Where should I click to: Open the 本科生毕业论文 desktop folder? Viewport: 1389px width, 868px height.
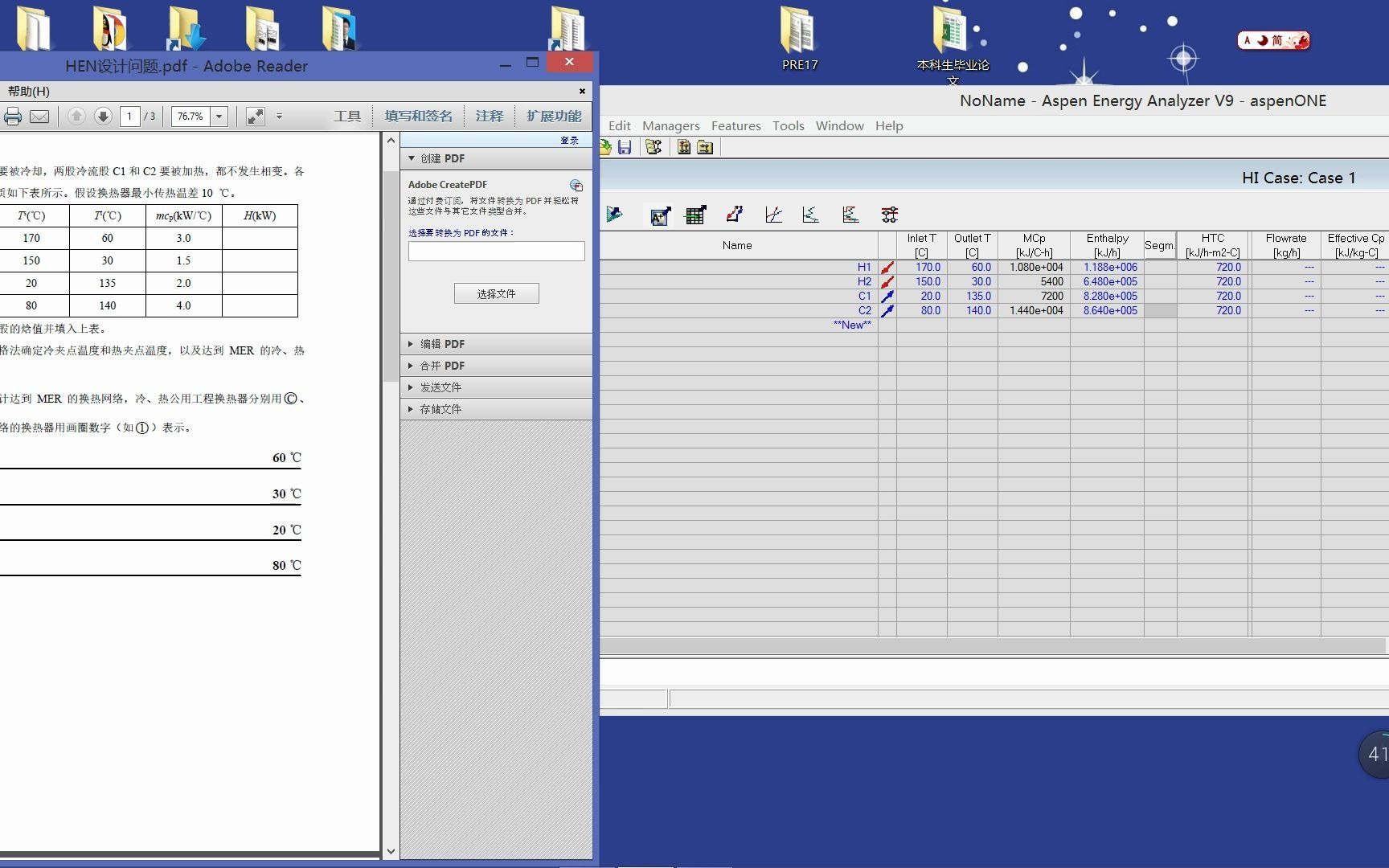point(953,44)
